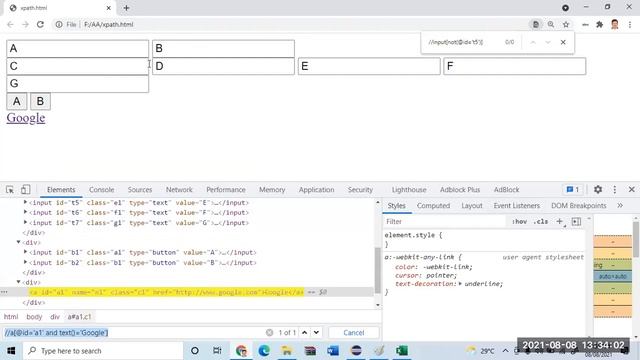Collapse the div containing the anchor
Screen dimensions: 640x360
(18, 282)
